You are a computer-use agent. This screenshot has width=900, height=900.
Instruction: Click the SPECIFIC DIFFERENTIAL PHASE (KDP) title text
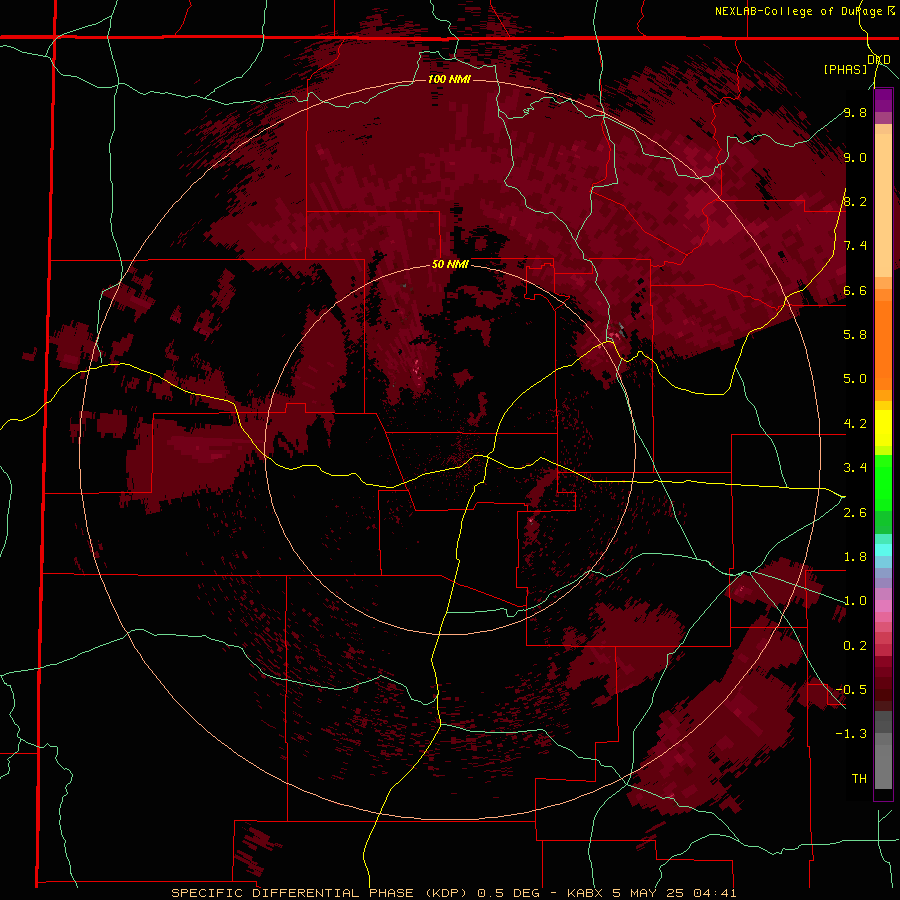(319, 893)
